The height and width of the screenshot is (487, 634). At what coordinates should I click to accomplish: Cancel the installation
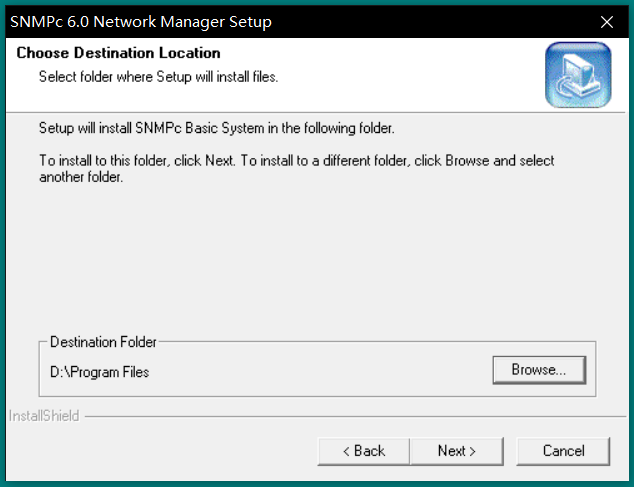pos(563,451)
